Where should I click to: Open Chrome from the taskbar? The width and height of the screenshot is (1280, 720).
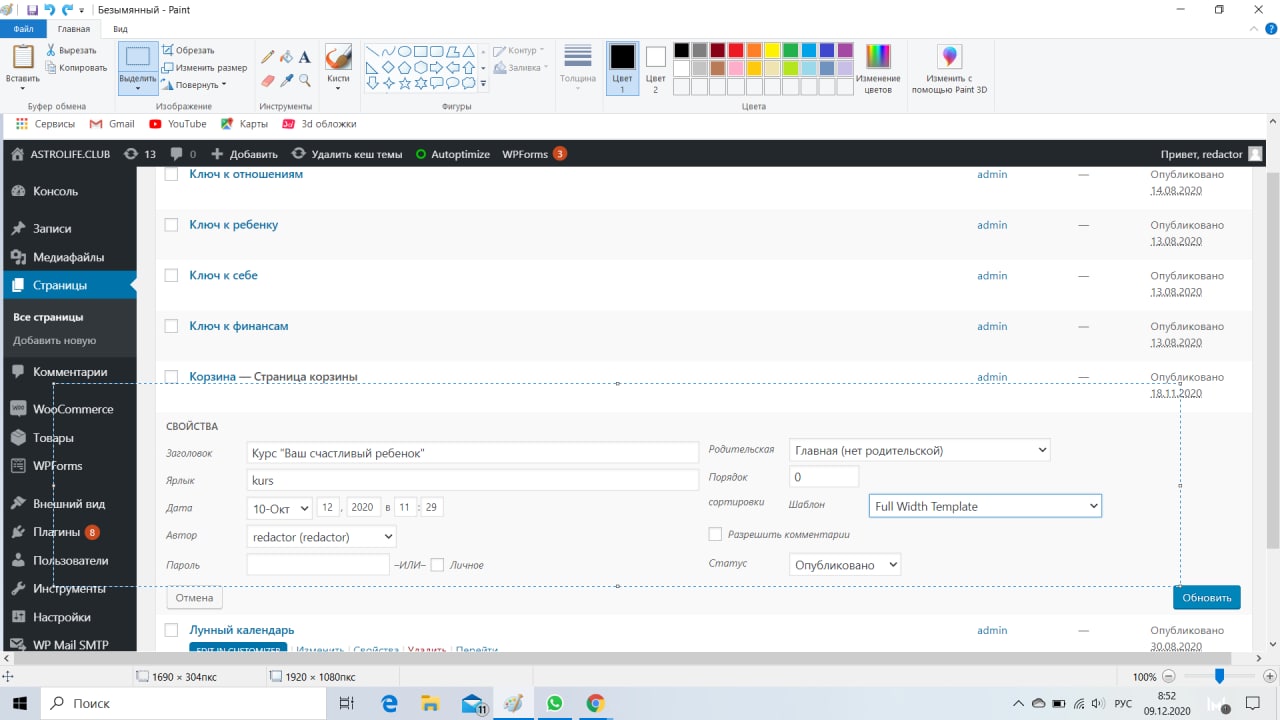(x=595, y=703)
